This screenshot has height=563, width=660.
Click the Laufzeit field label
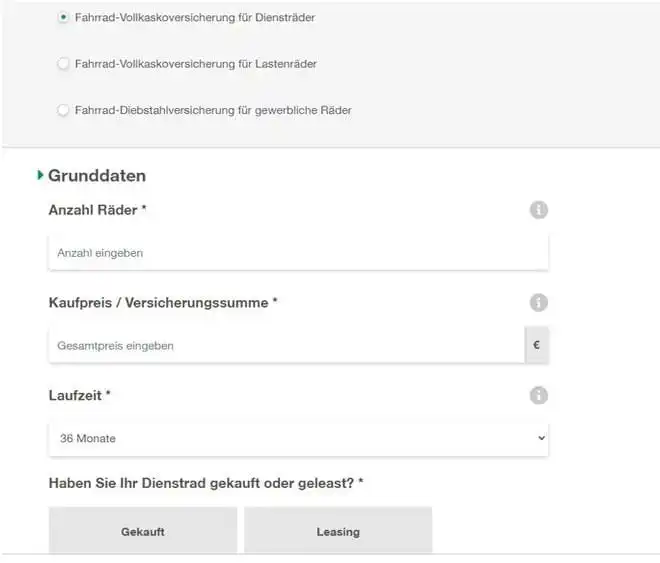[x=79, y=396]
